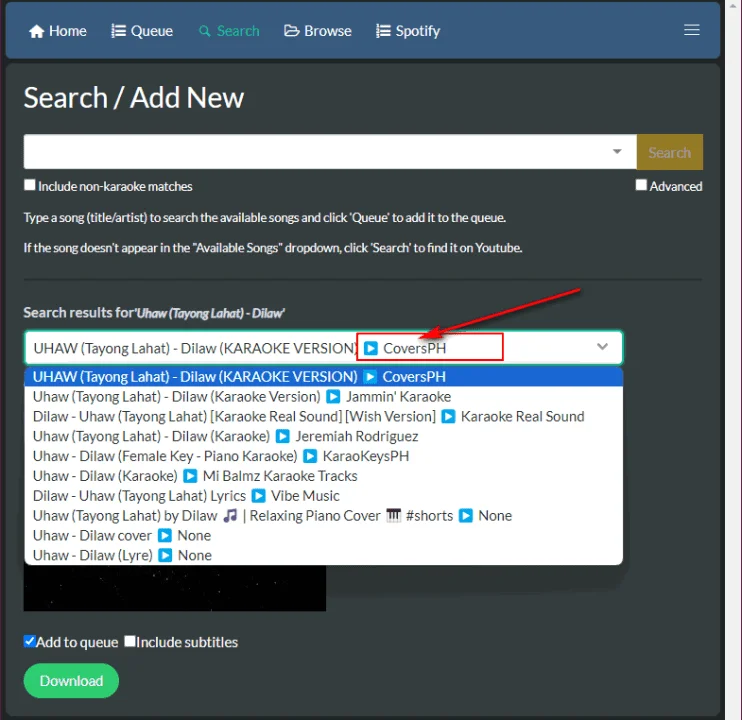The image size is (742, 720).
Task: Pick the Vibe Music Lyrics result
Action: [323, 496]
